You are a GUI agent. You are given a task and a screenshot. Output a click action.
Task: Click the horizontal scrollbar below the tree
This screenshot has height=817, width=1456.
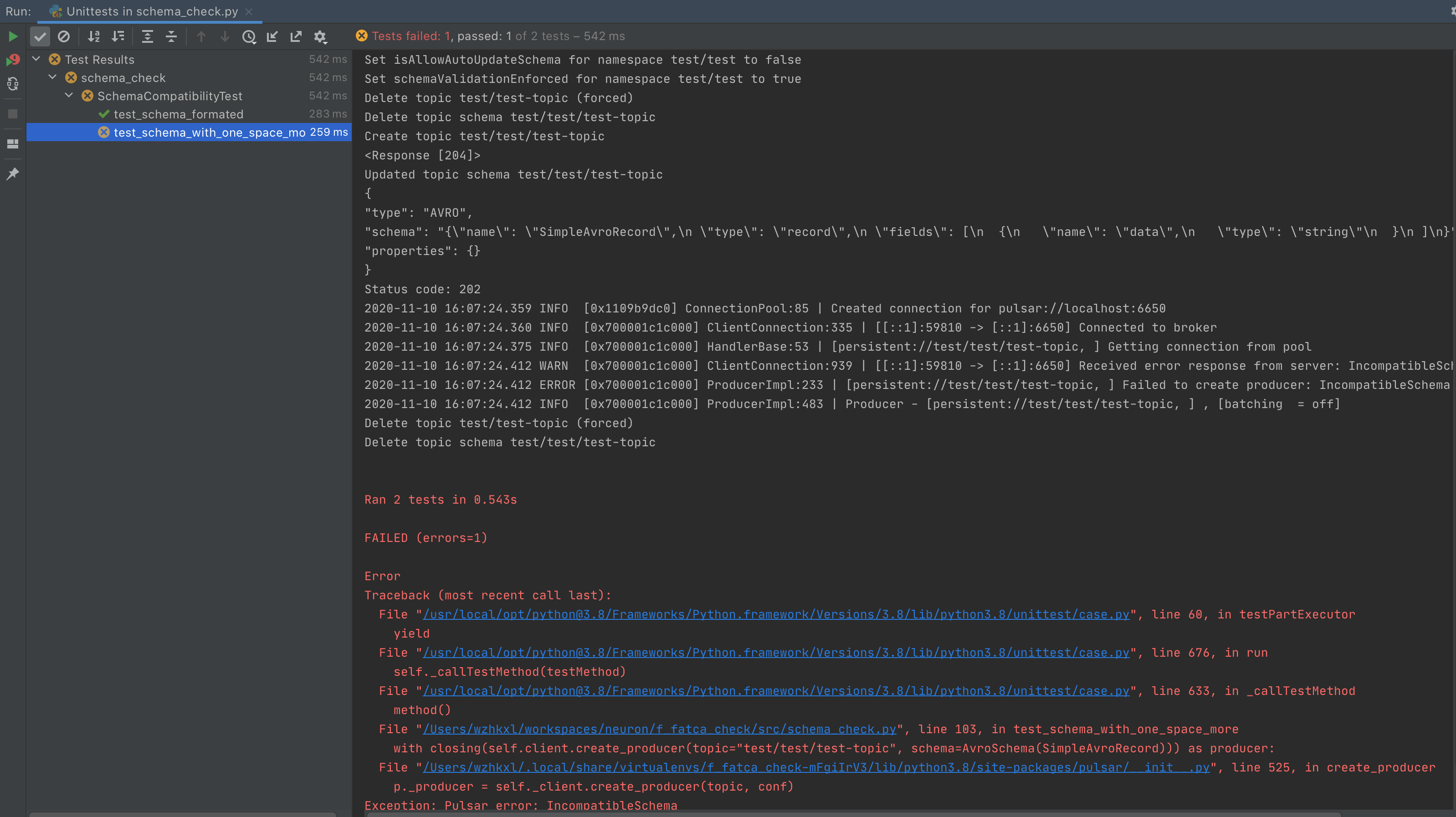coord(181,814)
